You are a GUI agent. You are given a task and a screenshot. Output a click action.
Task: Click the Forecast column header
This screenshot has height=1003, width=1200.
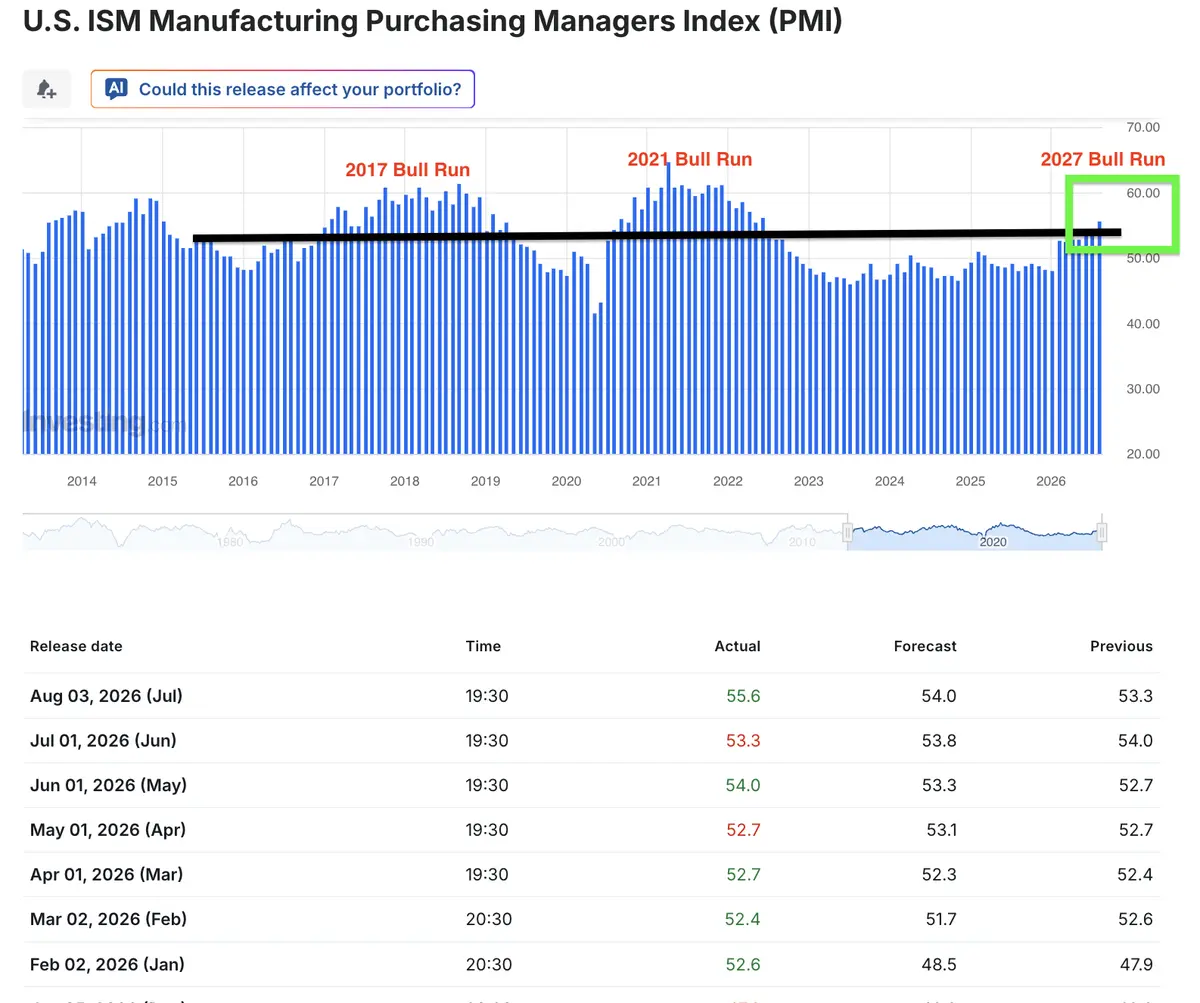[925, 646]
